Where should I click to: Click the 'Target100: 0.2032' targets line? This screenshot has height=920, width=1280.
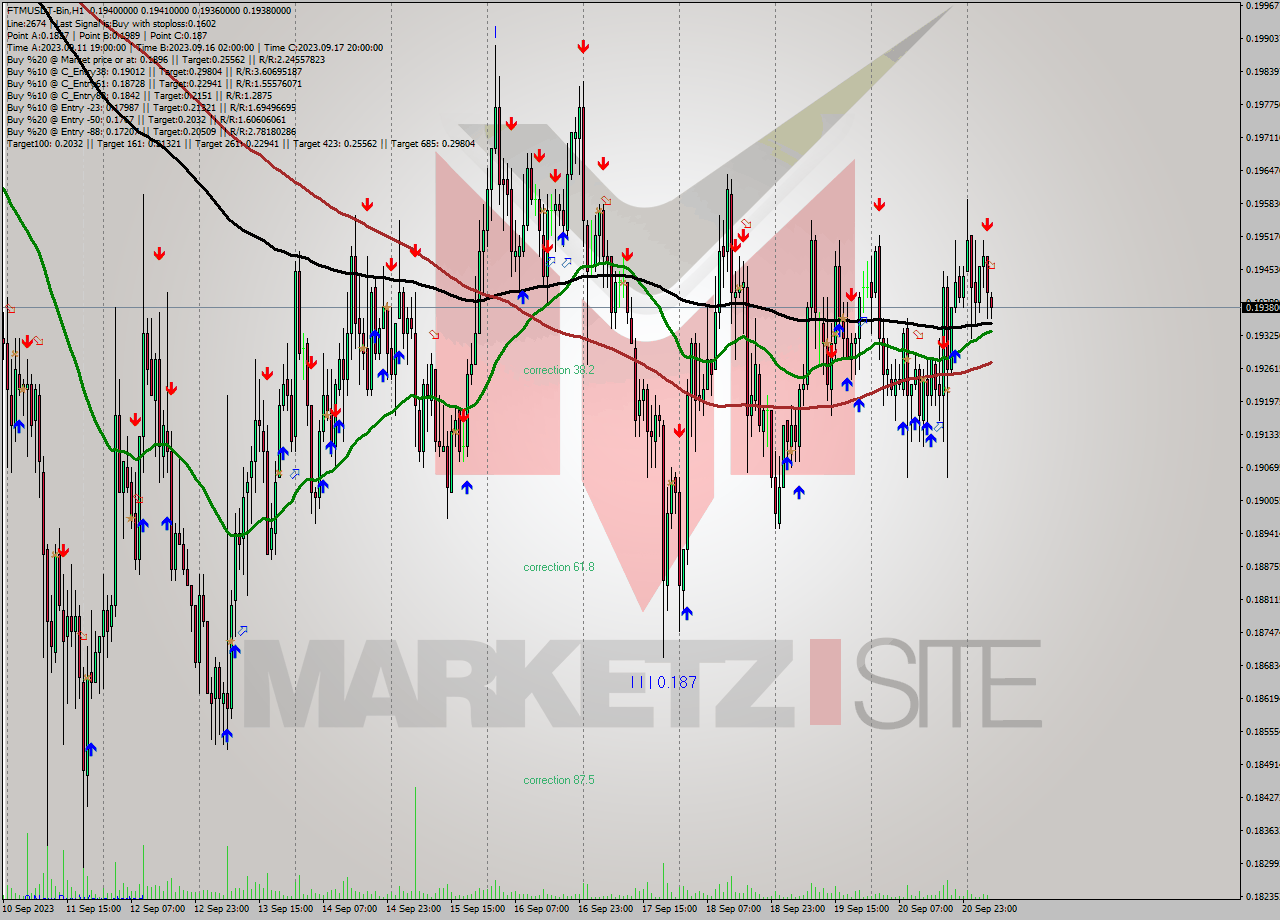tap(240, 143)
